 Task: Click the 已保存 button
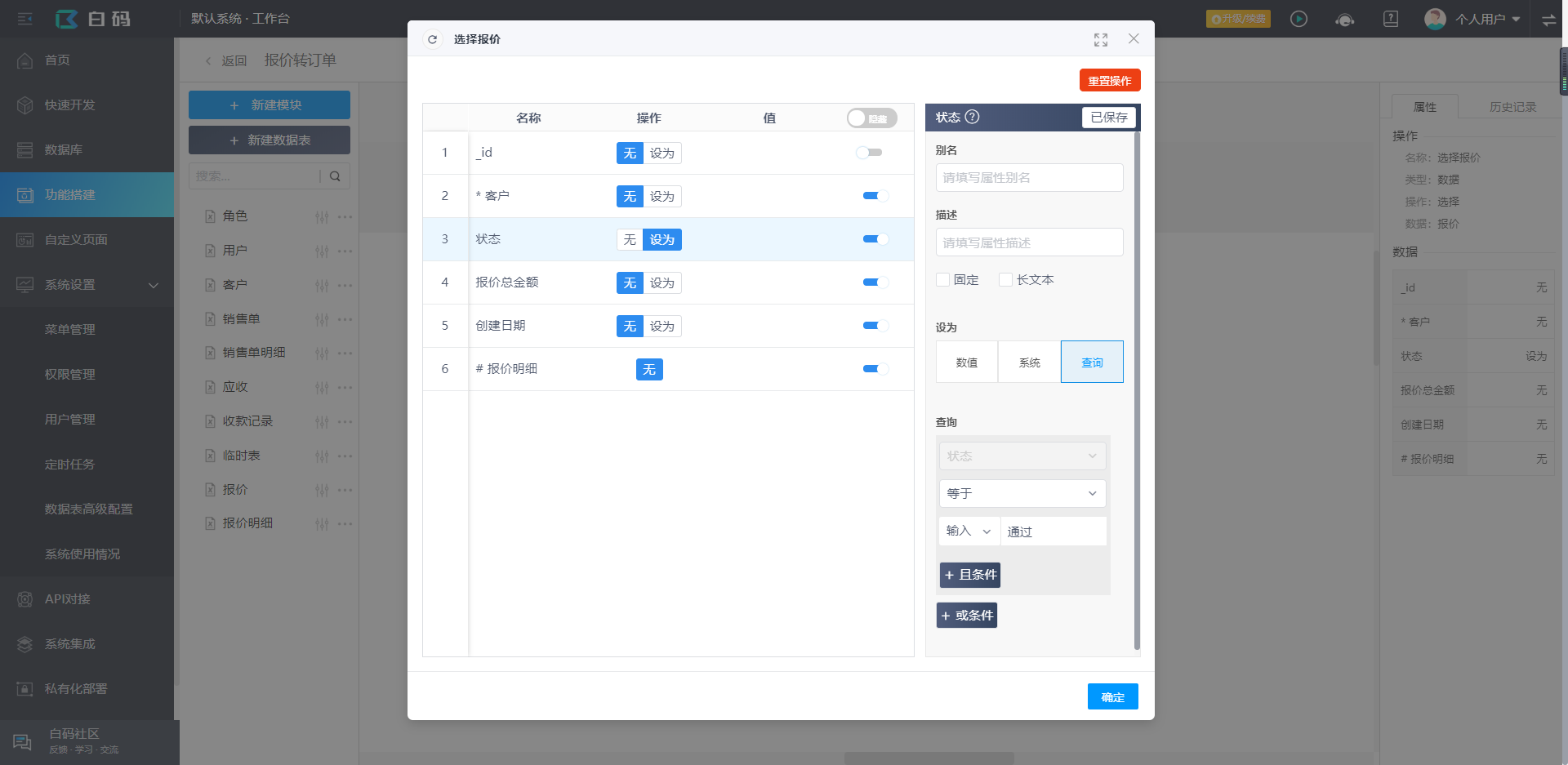(x=1109, y=118)
